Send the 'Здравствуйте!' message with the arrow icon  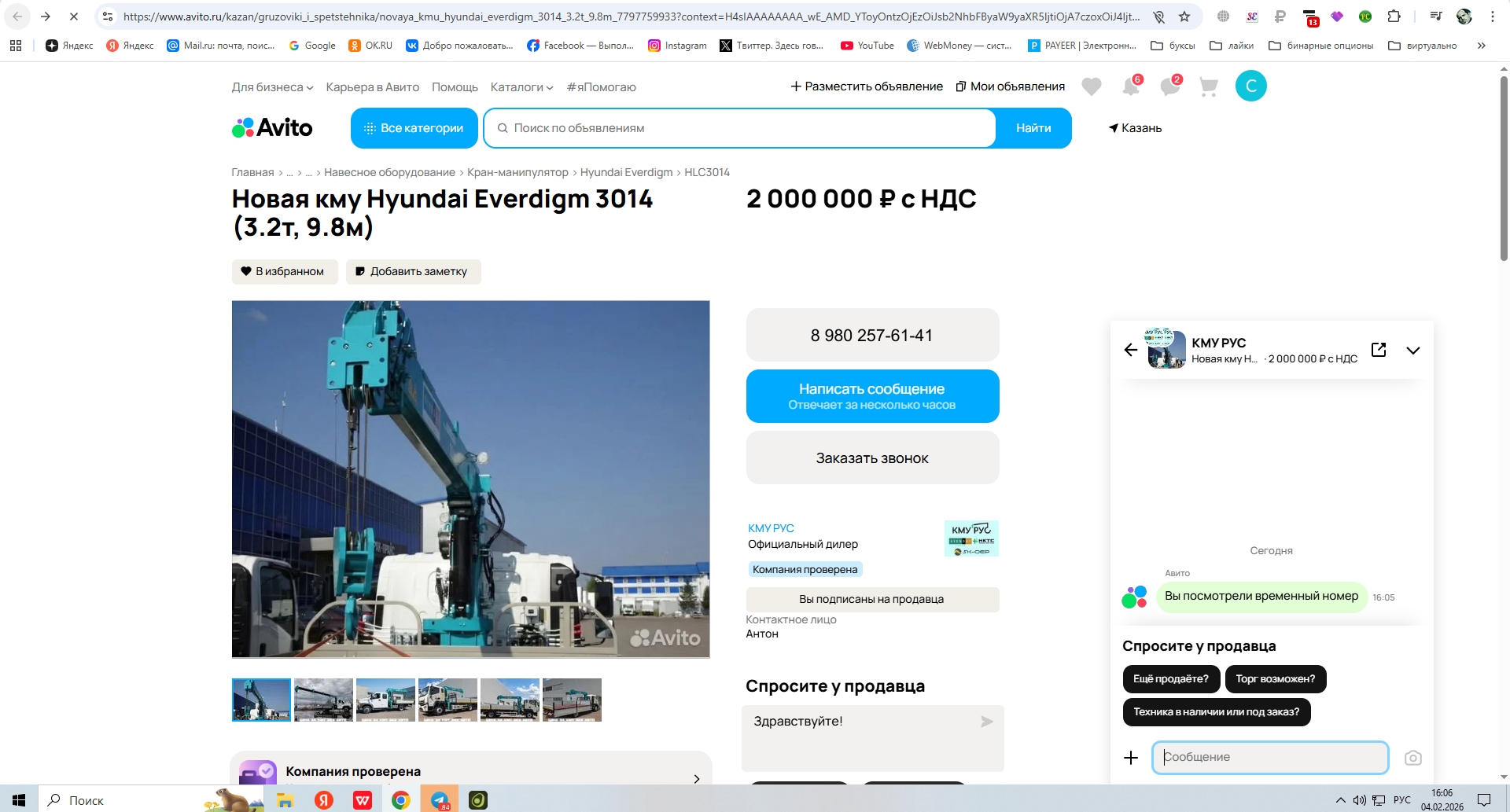[987, 722]
